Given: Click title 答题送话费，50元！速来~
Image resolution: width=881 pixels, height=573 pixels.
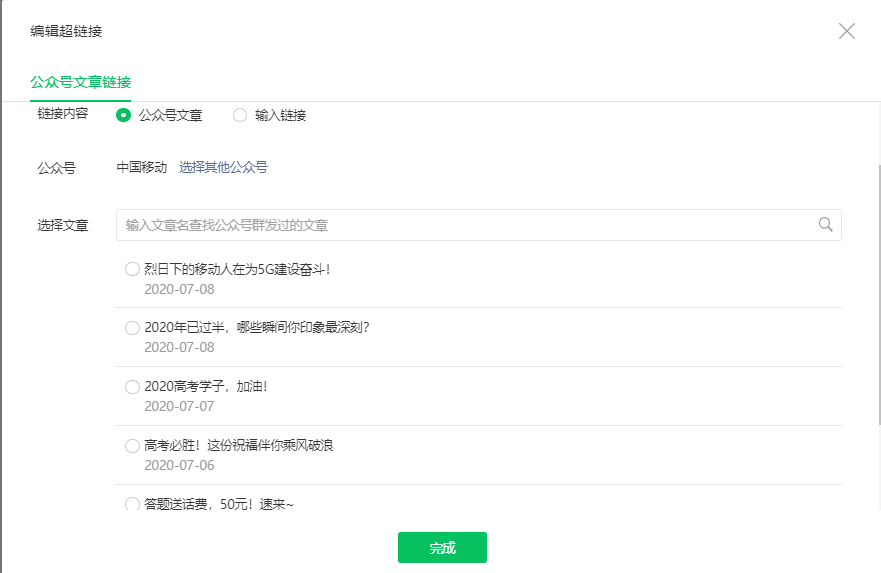Looking at the screenshot, I should tap(219, 504).
